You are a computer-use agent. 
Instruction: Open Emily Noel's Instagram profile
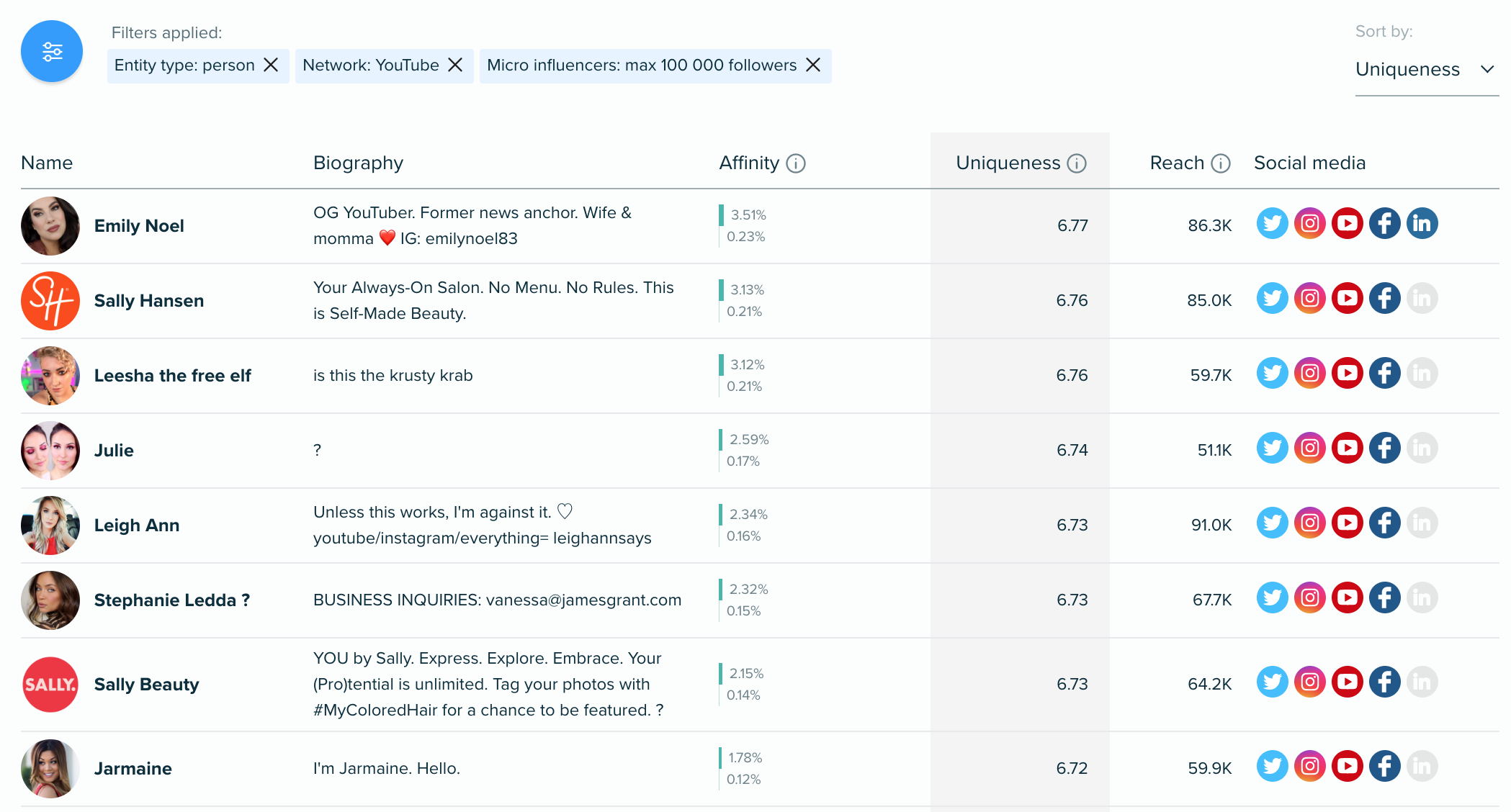(x=1310, y=223)
